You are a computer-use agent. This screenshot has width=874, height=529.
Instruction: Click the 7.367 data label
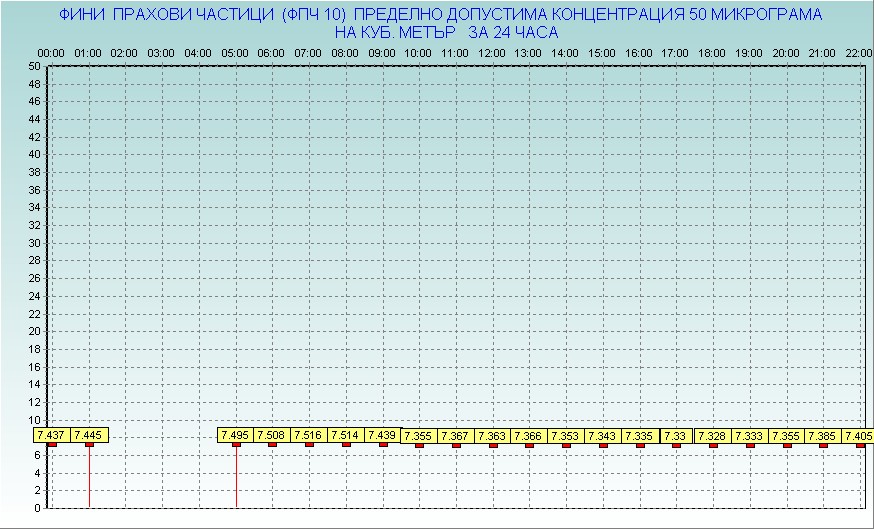click(456, 436)
